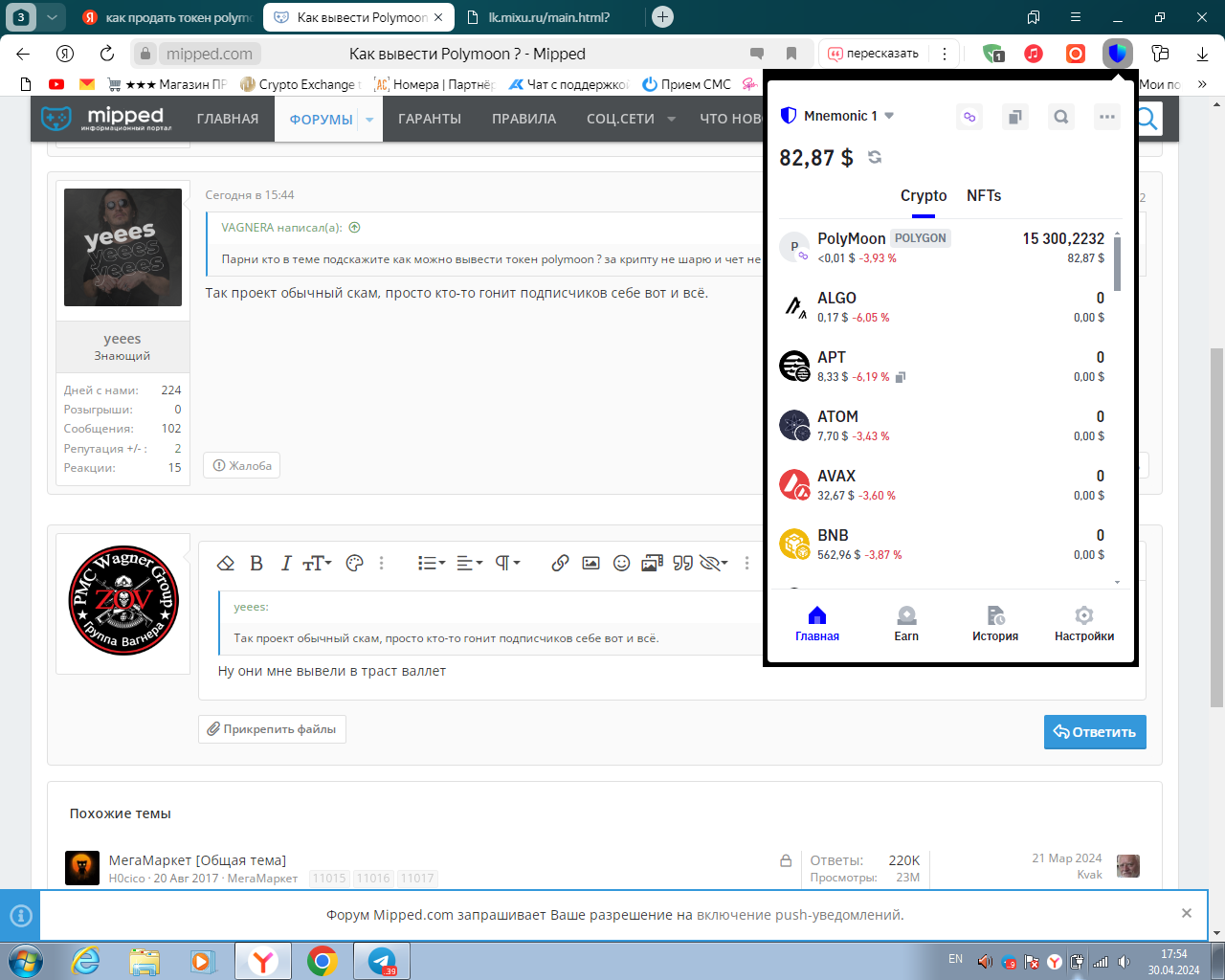Click the пересказать button

pyautogui.click(x=873, y=54)
